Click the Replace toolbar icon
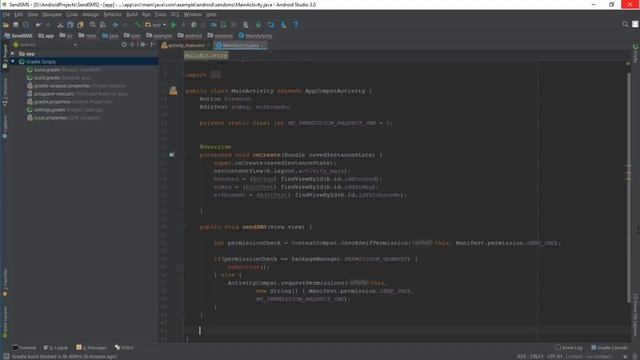This screenshot has width=640, height=360. tap(103, 25)
